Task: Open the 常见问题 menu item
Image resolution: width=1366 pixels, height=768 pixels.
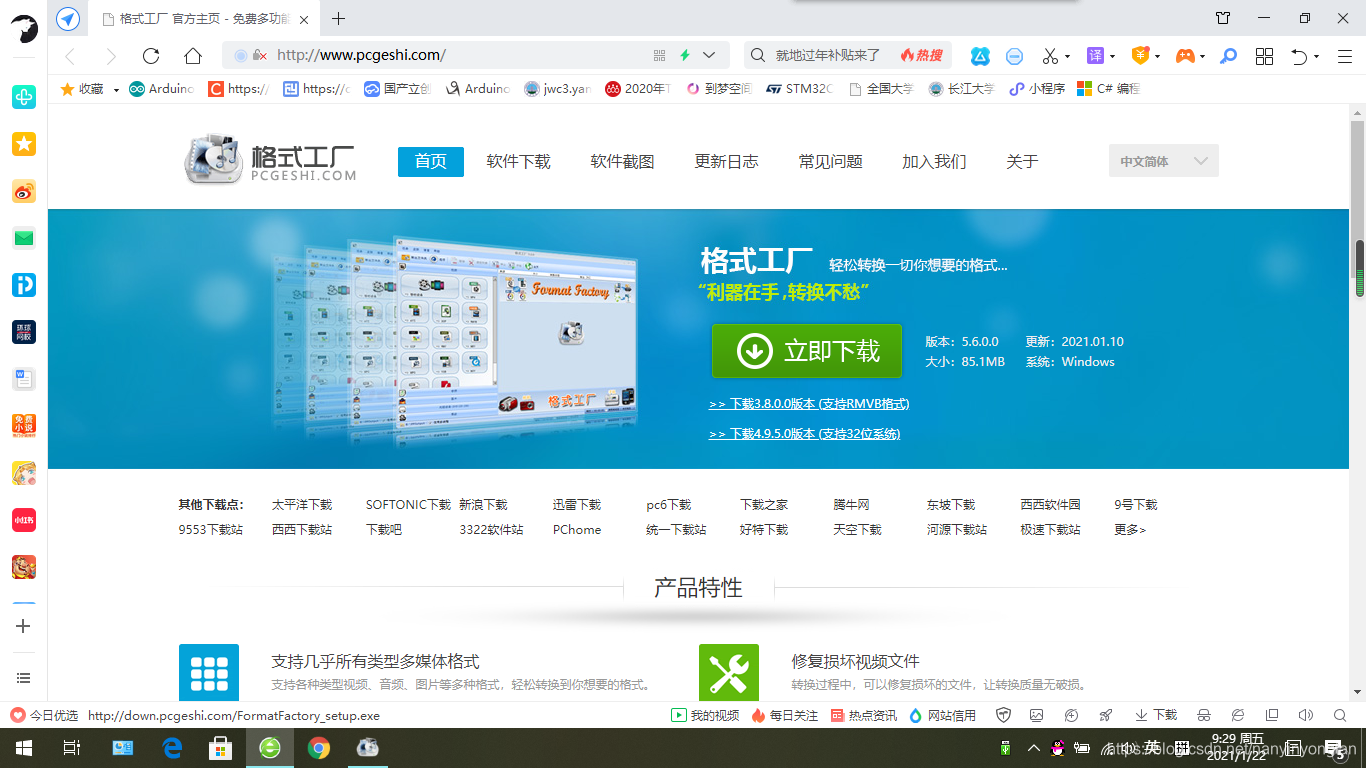Action: pyautogui.click(x=830, y=161)
